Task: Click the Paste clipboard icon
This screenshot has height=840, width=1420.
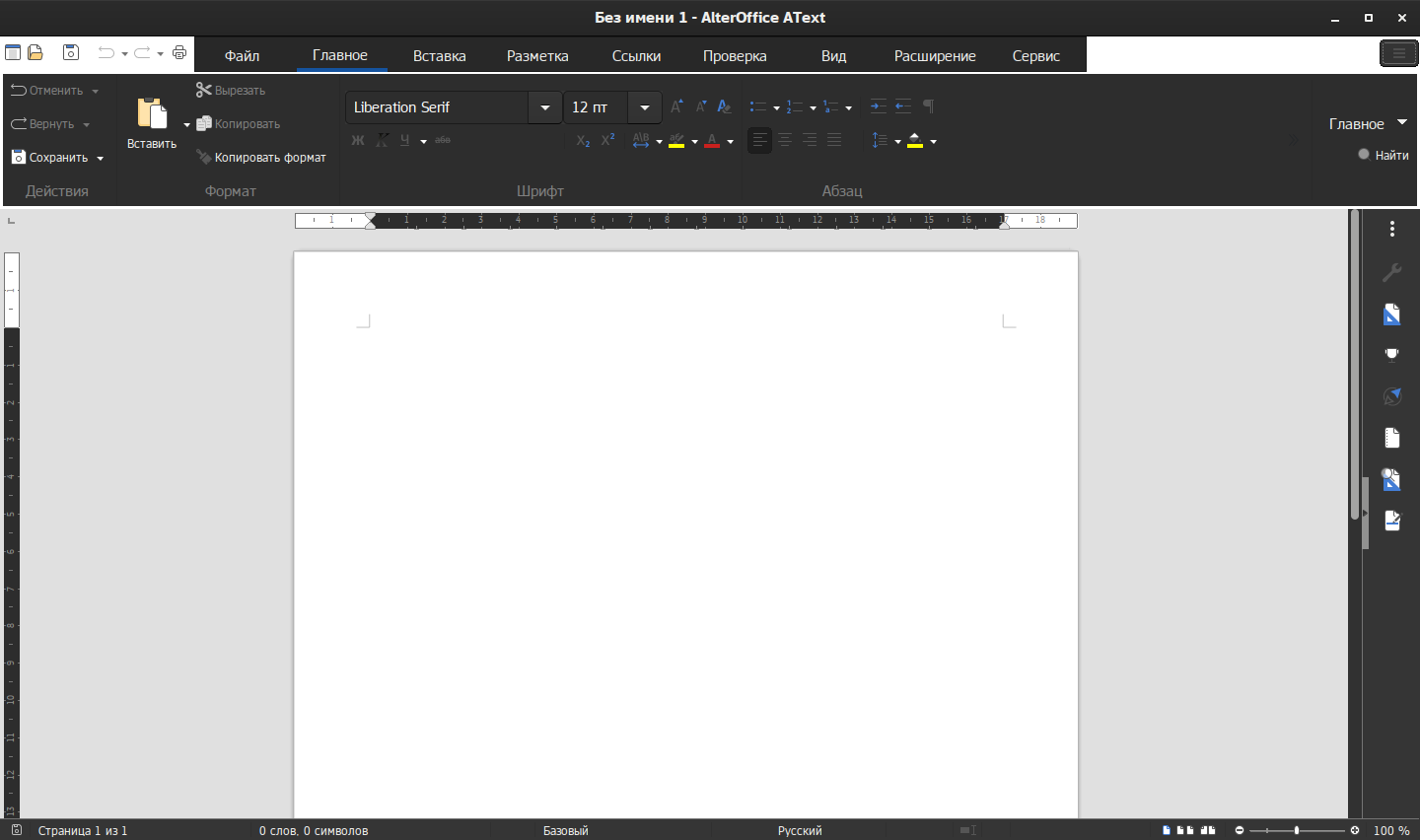Action: (152, 113)
